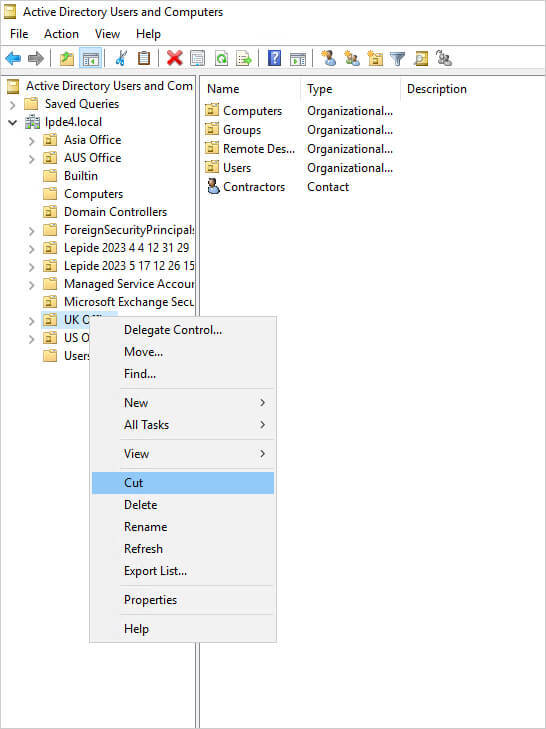The width and height of the screenshot is (546, 729).
Task: Choose Export List... in context menu
Action: [x=183, y=570]
